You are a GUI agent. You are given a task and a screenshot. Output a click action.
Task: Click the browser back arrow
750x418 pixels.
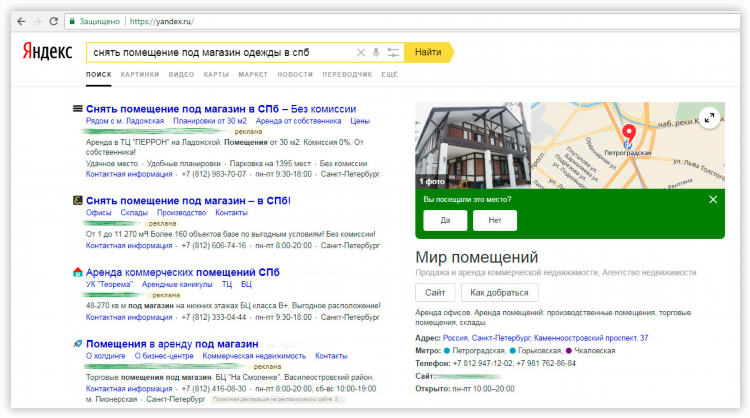[21, 22]
